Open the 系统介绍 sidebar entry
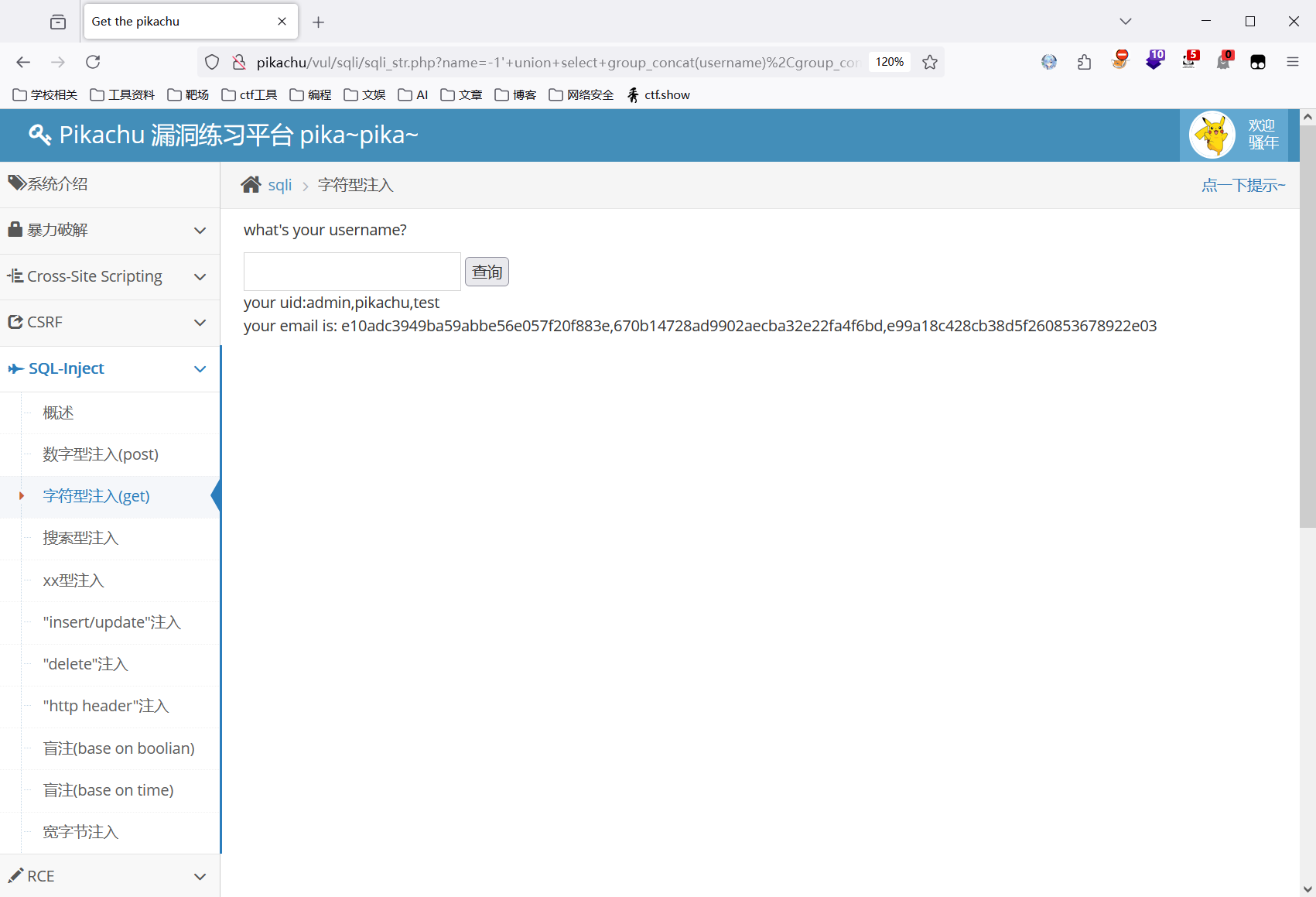1316x897 pixels. [110, 184]
